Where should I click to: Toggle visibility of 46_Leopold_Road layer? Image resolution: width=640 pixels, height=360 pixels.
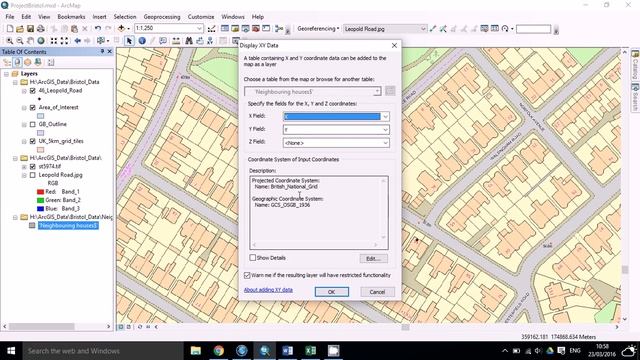coord(33,91)
